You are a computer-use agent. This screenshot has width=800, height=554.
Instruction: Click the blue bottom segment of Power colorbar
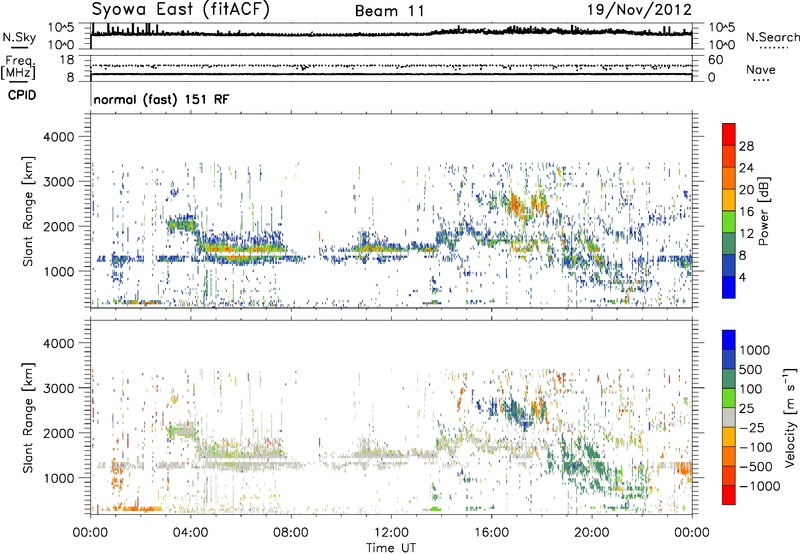point(729,287)
